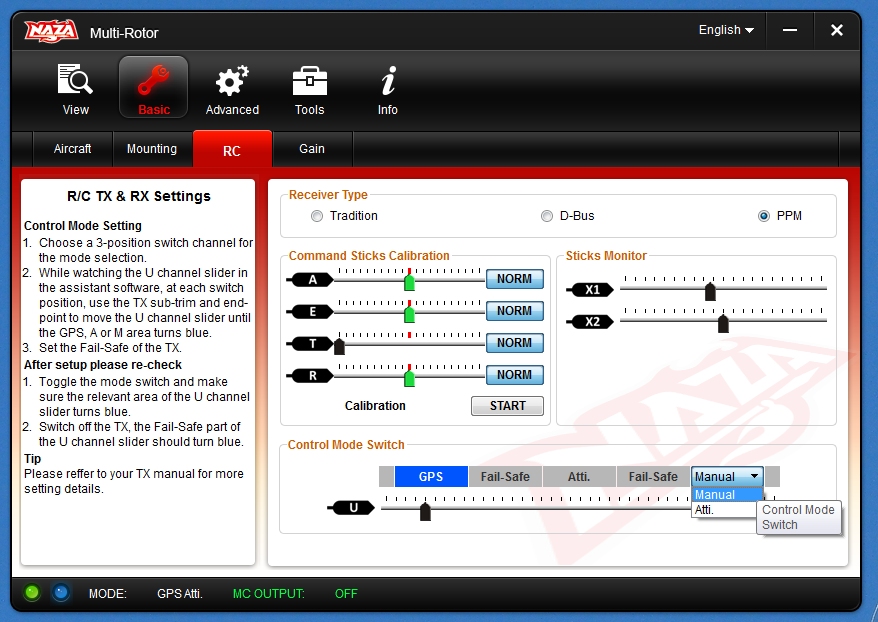Screen dimensions: 878x622
Task: Click the A channel label badge
Action: pyautogui.click(x=311, y=279)
